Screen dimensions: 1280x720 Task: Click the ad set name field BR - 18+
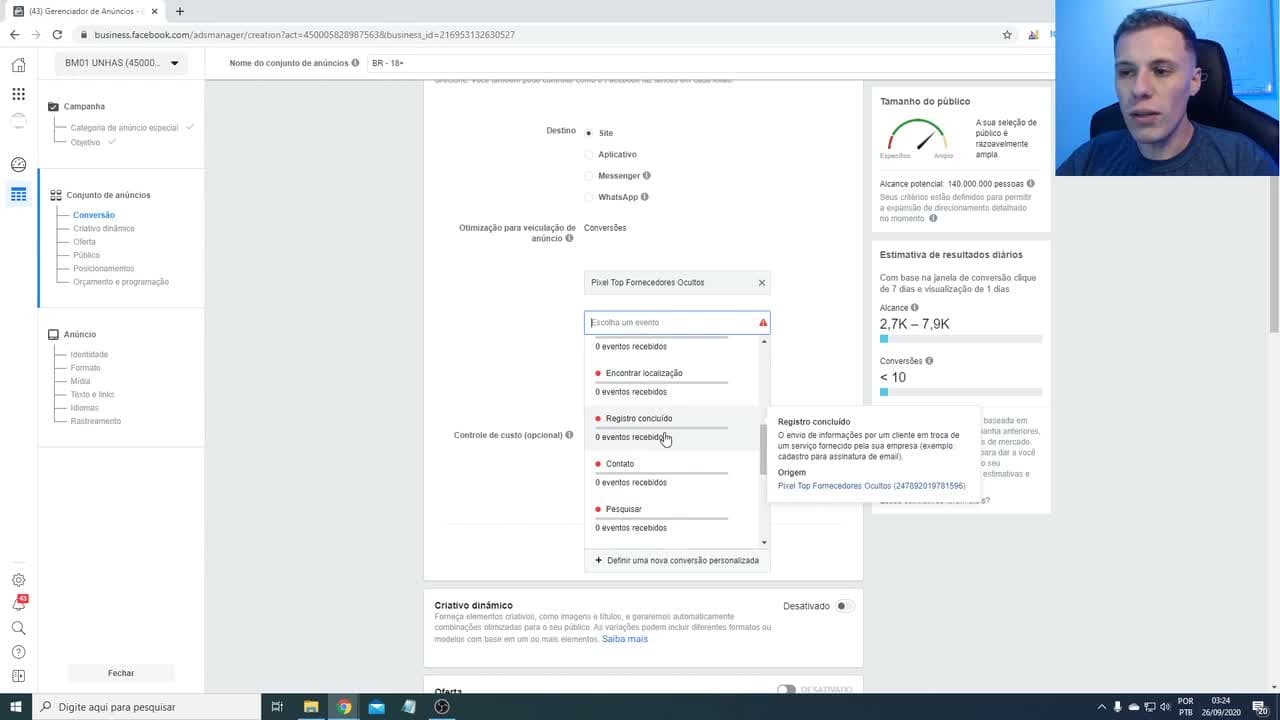(x=710, y=63)
